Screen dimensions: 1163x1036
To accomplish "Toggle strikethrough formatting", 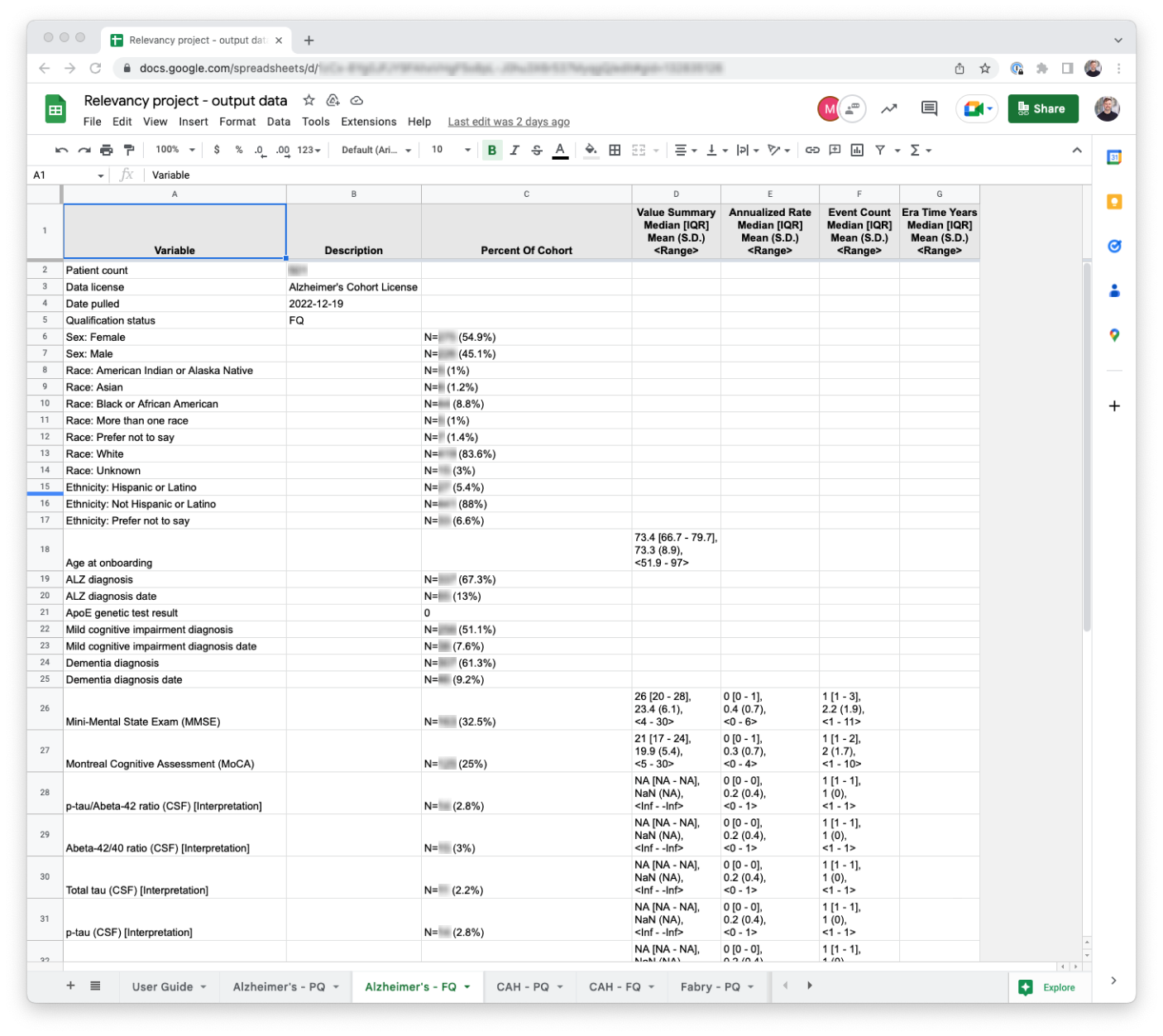I will pyautogui.click(x=537, y=150).
